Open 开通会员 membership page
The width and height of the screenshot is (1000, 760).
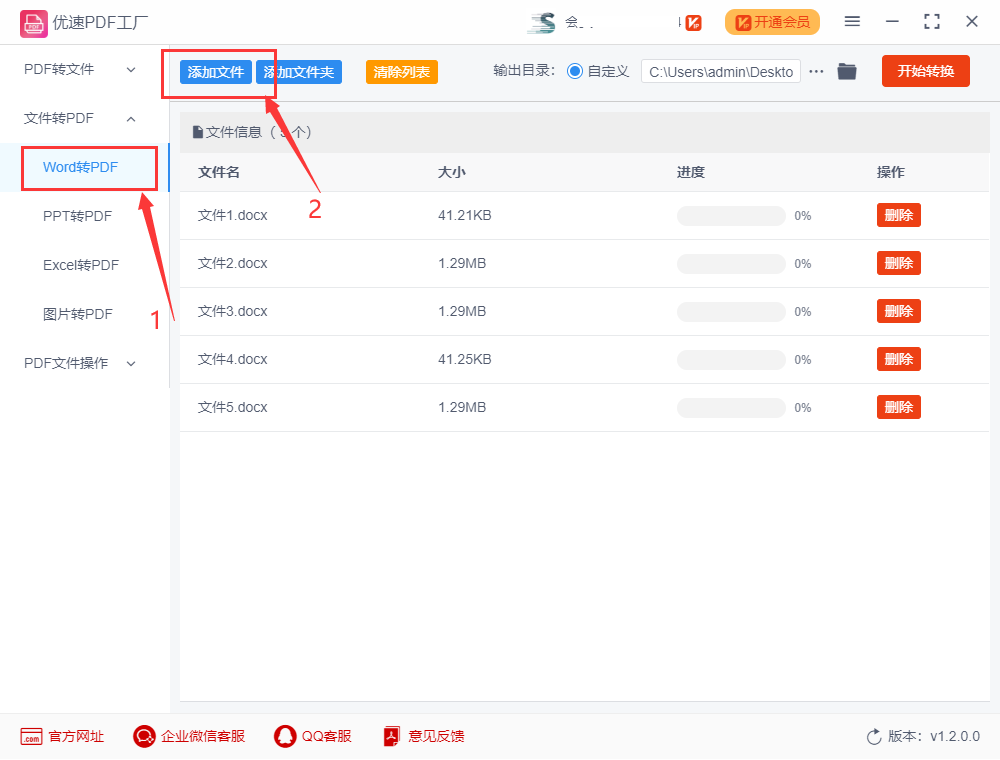pyautogui.click(x=772, y=21)
